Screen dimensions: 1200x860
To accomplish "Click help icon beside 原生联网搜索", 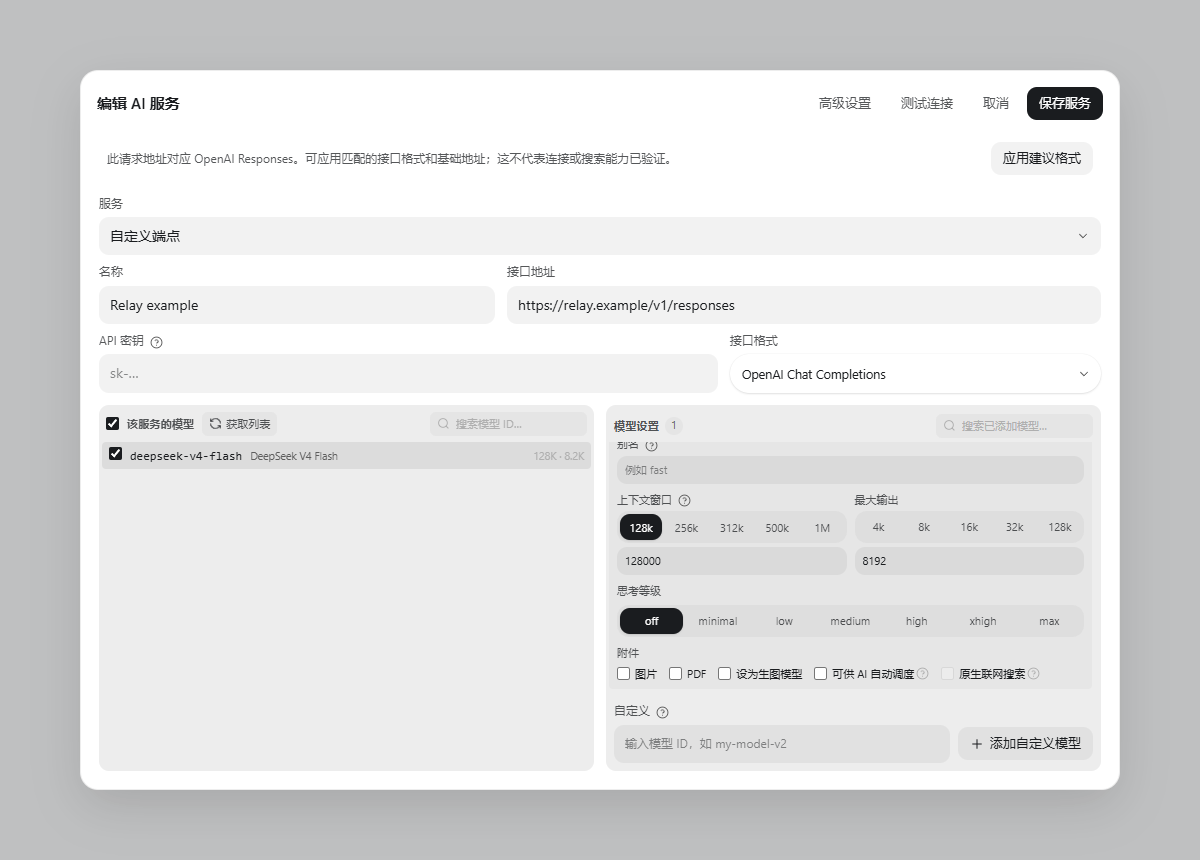I will pos(1034,674).
